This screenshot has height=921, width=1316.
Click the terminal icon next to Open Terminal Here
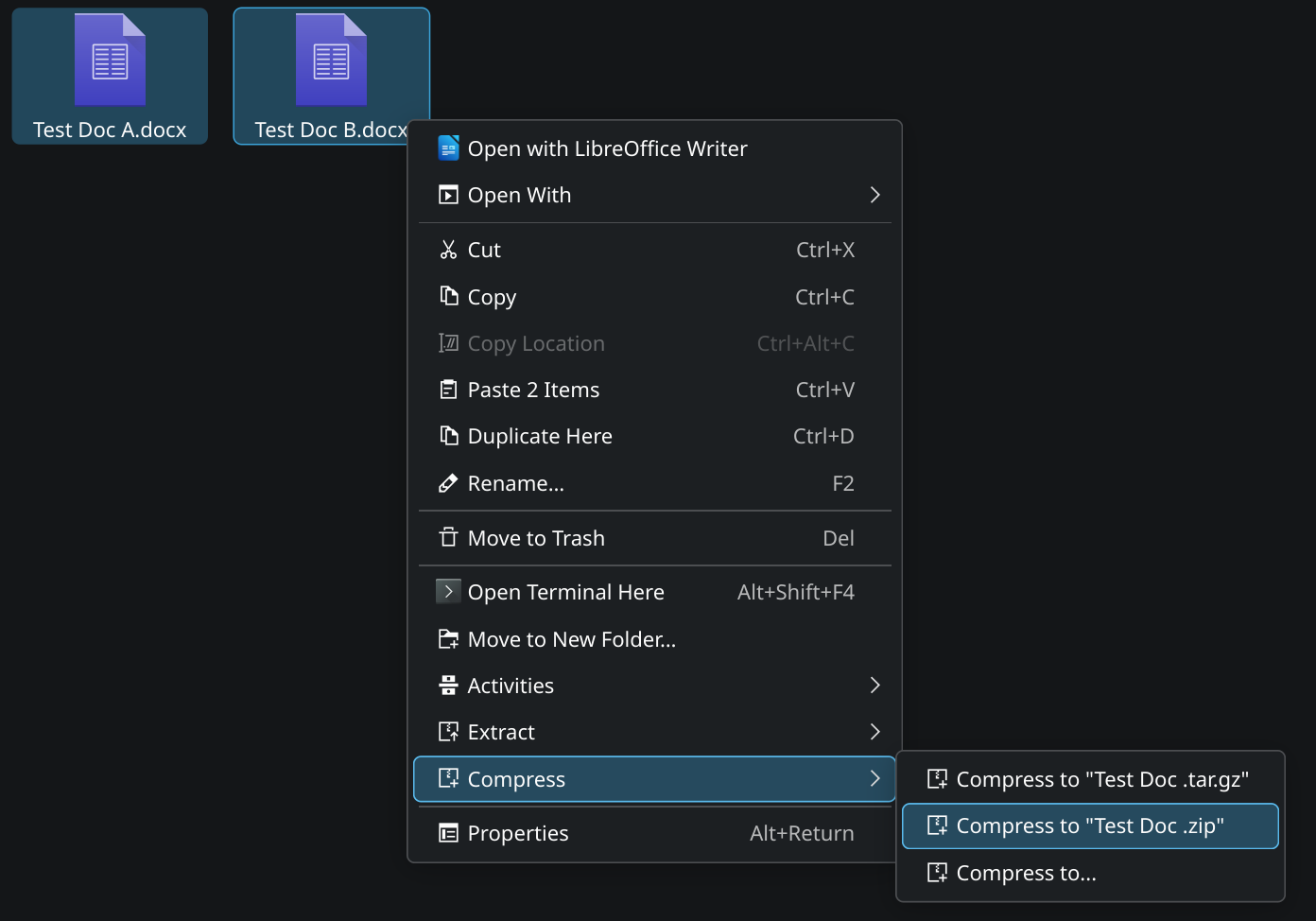pyautogui.click(x=448, y=591)
